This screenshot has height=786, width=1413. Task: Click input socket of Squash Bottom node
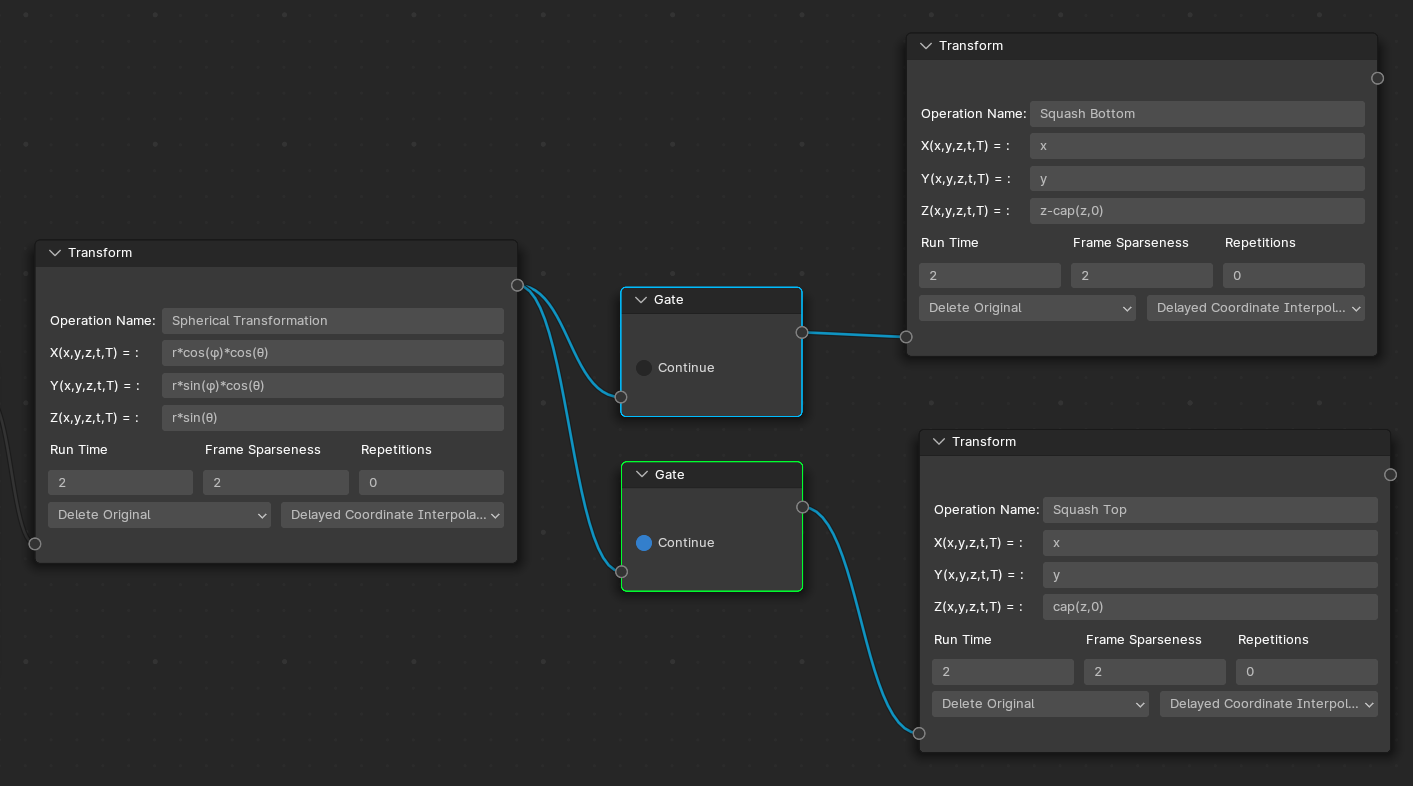(x=906, y=337)
